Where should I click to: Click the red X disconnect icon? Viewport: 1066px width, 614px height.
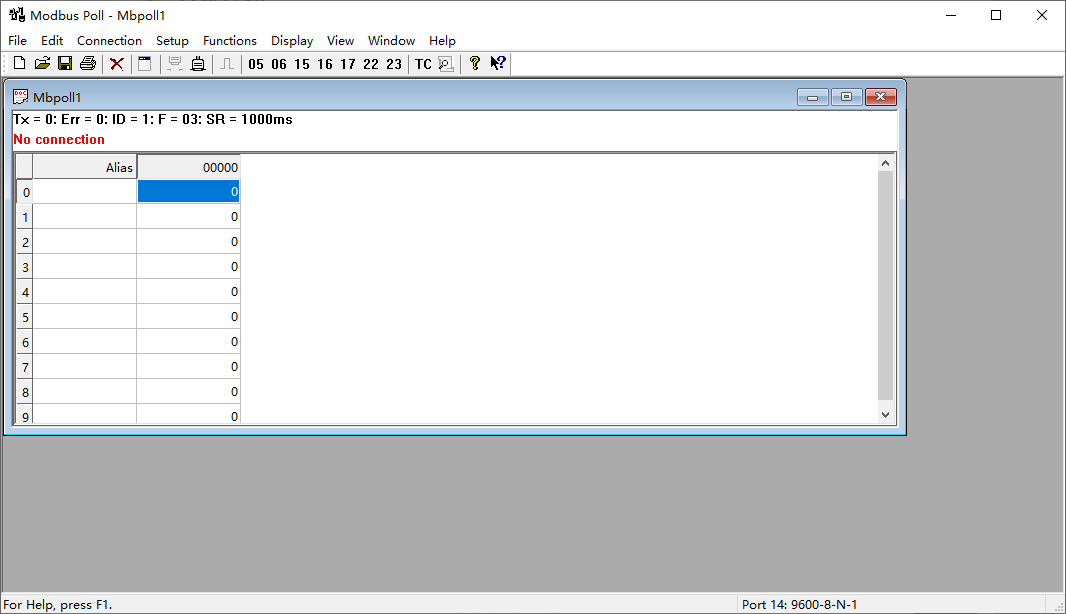(117, 64)
